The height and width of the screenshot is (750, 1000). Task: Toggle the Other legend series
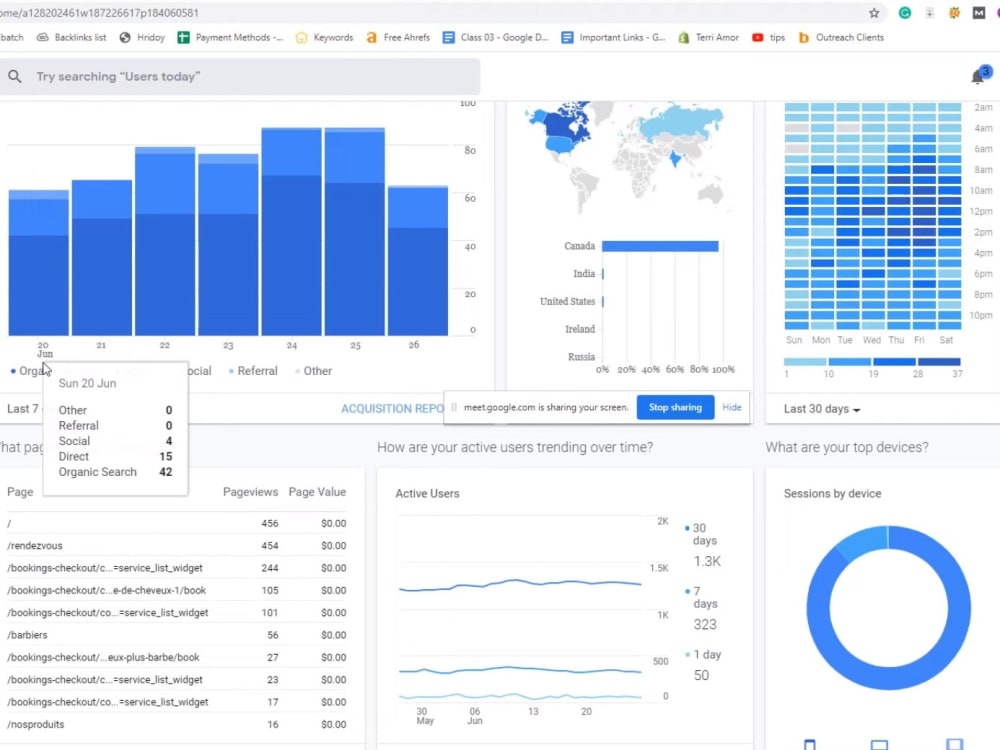point(313,371)
